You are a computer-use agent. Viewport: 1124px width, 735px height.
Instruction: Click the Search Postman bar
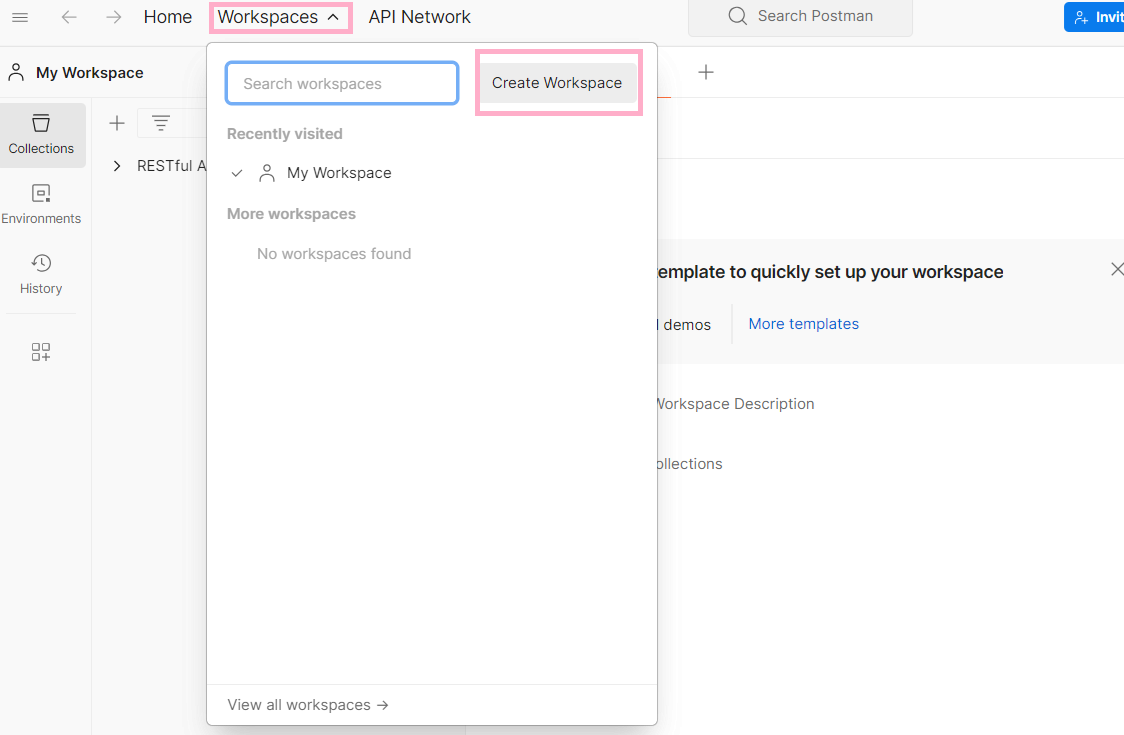pyautogui.click(x=800, y=16)
